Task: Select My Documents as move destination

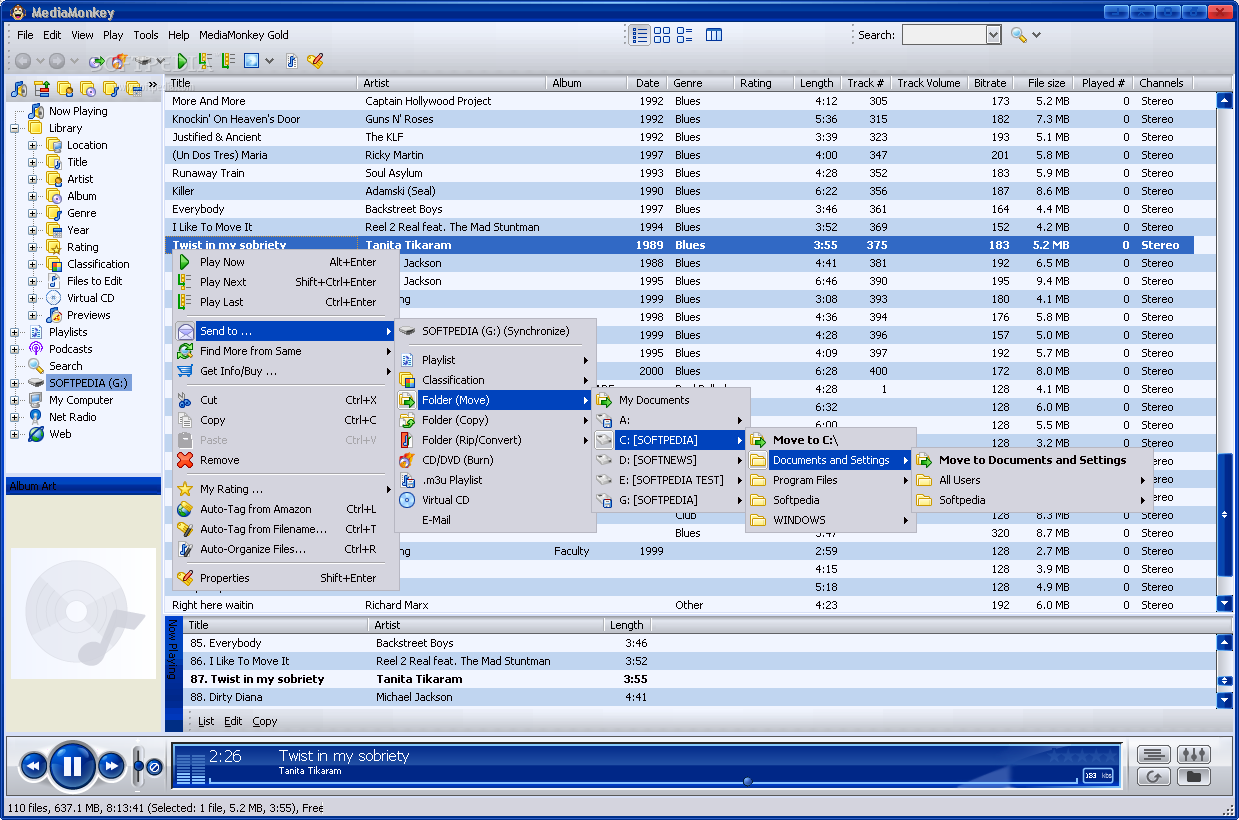Action: click(x=671, y=400)
